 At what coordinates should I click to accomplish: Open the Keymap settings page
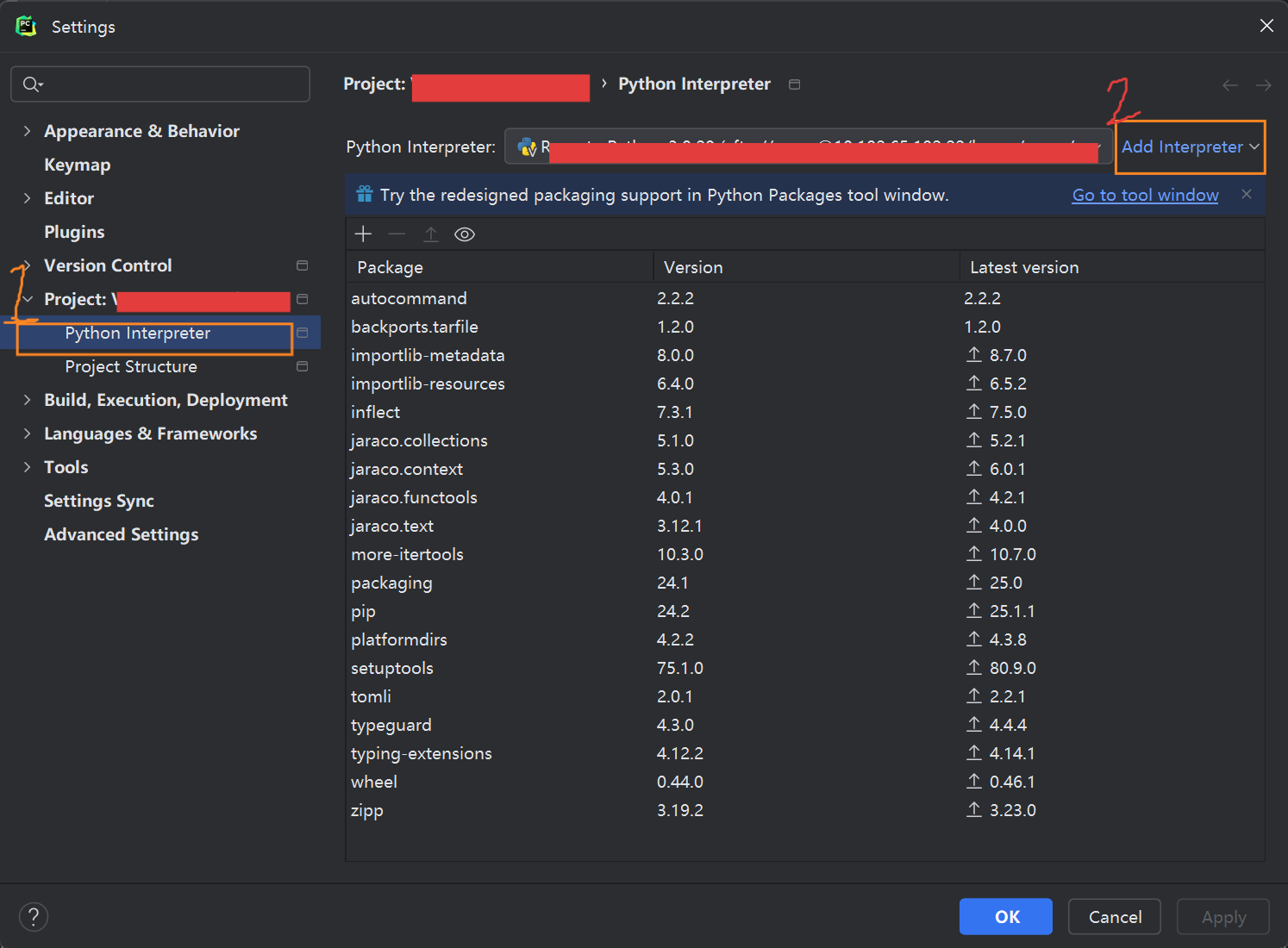pos(78,165)
